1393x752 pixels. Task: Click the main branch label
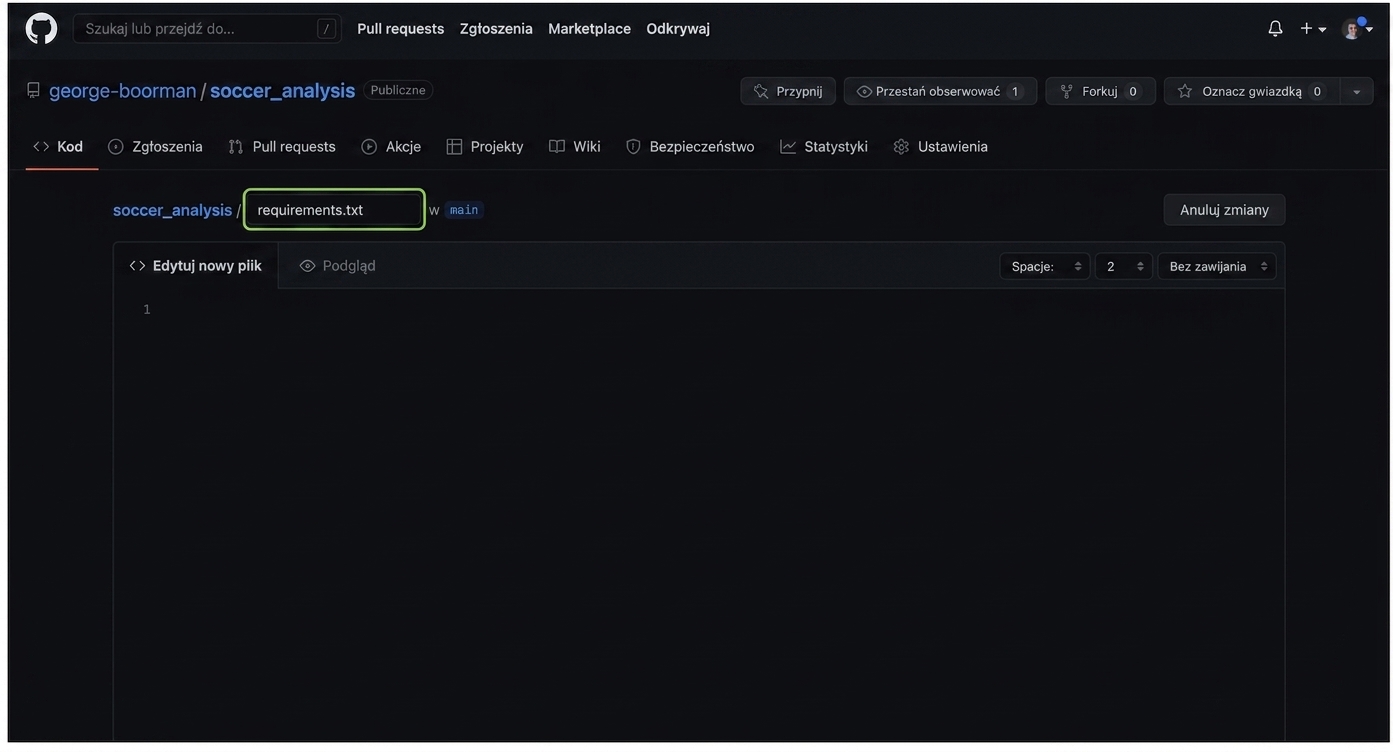(464, 210)
